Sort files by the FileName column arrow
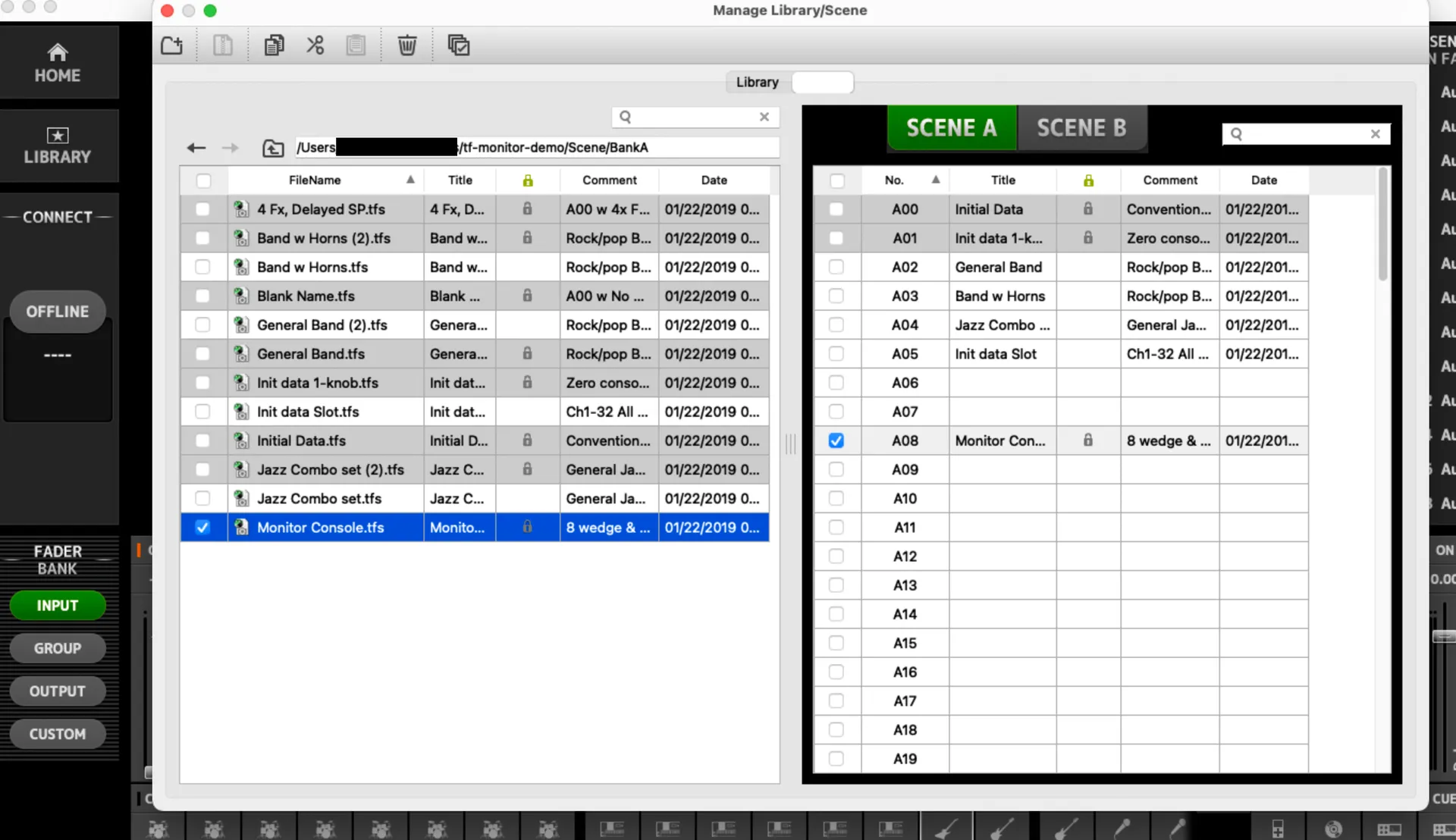 [x=410, y=180]
